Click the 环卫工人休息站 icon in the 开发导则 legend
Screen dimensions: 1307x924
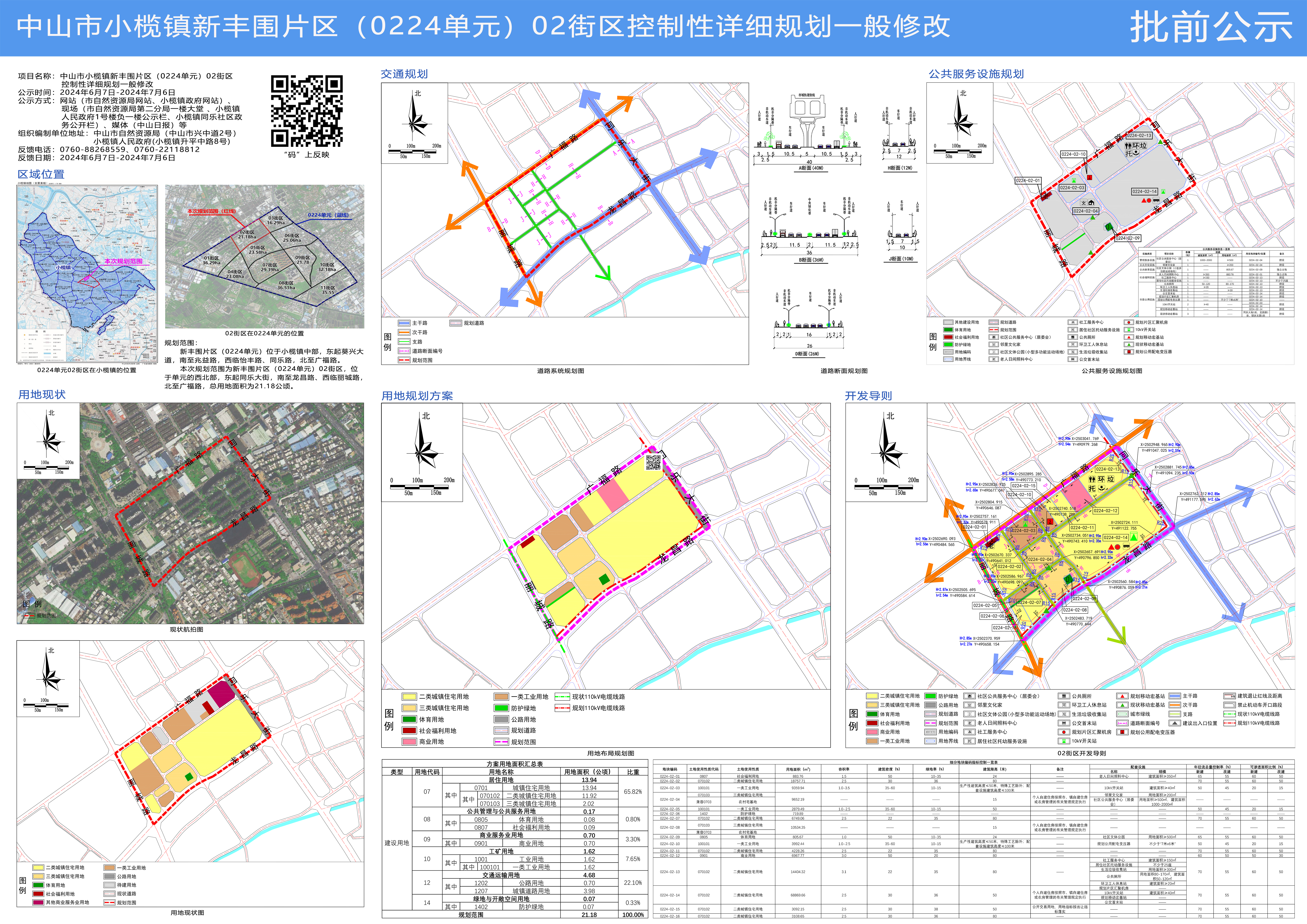[x=1064, y=705]
